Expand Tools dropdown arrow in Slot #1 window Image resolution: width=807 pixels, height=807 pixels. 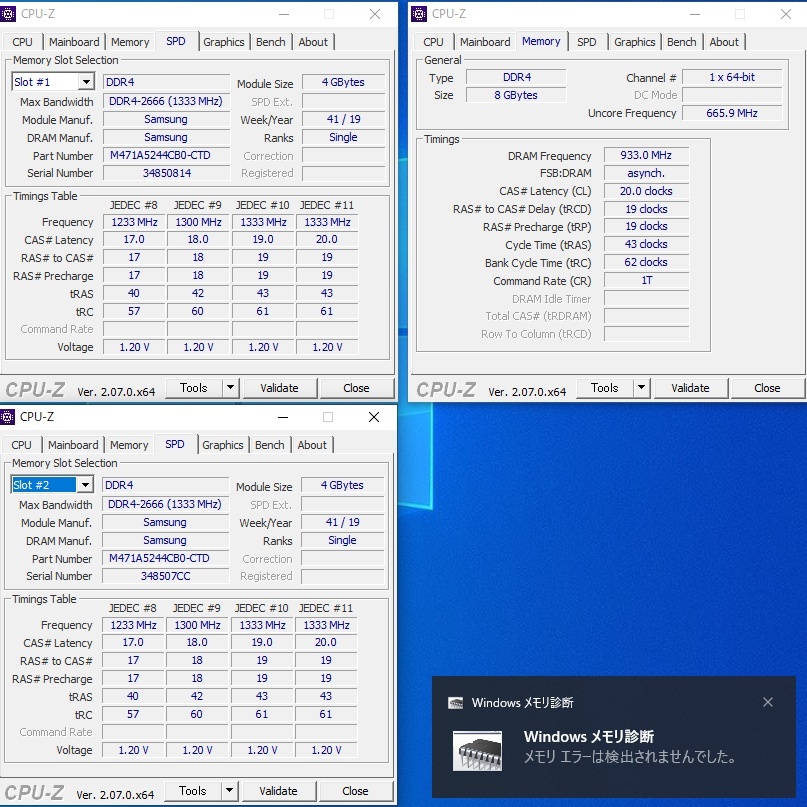pos(231,388)
